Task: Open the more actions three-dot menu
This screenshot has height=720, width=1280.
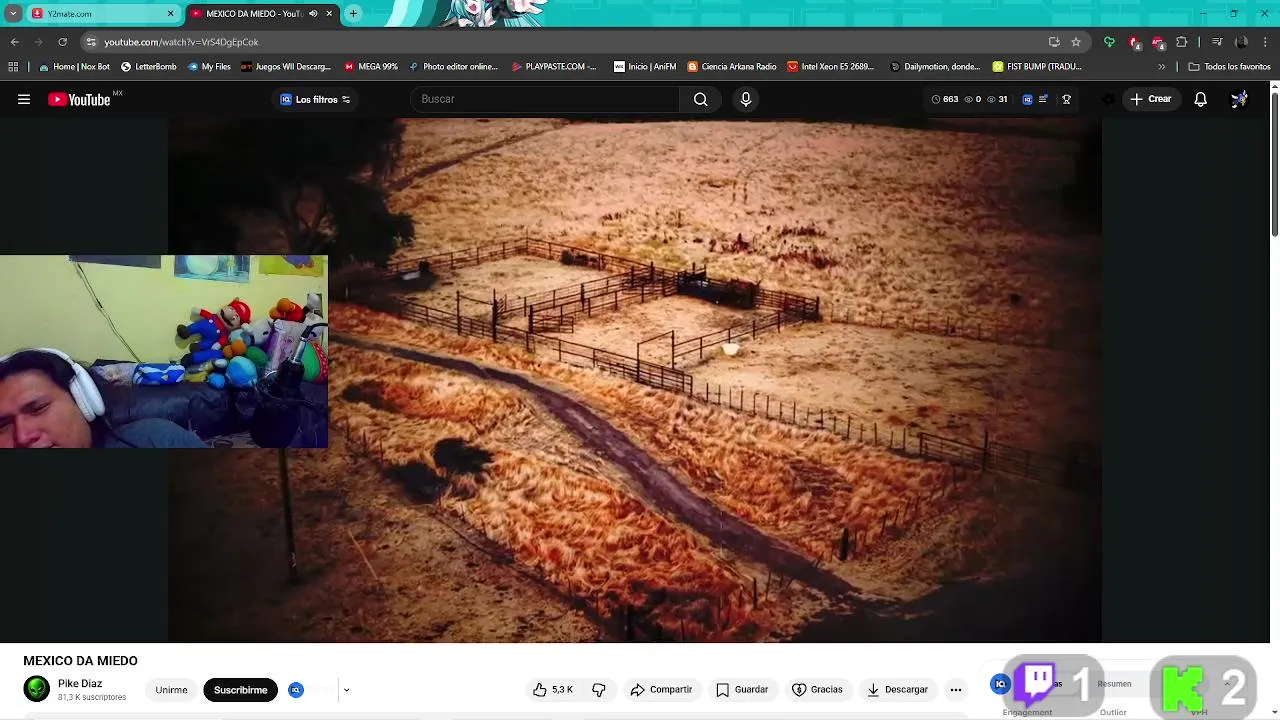Action: (956, 690)
